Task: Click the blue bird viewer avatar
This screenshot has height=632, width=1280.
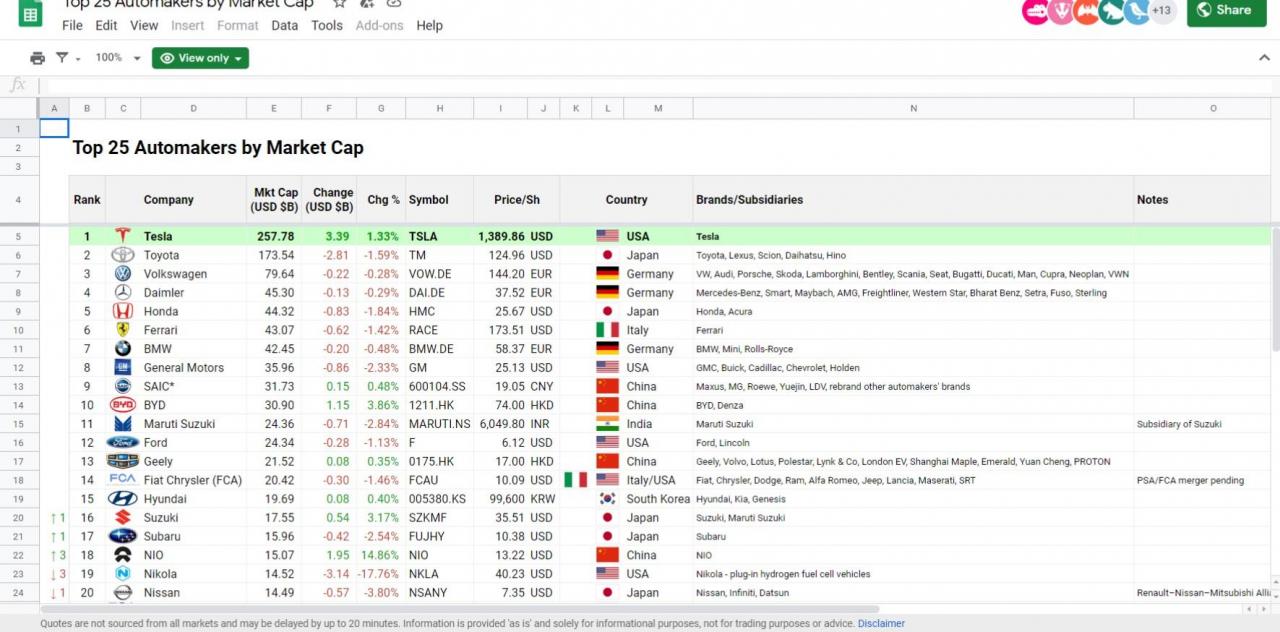Action: (1137, 11)
